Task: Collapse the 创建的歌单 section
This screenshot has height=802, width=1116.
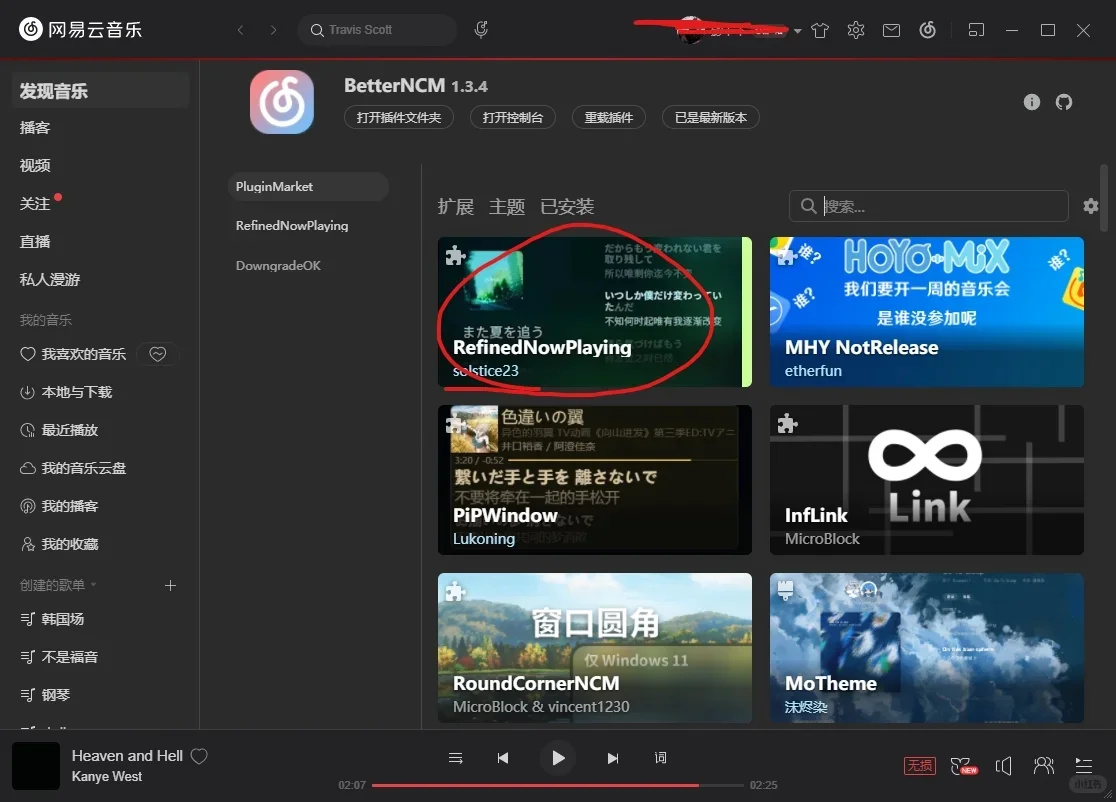Action: (58, 585)
